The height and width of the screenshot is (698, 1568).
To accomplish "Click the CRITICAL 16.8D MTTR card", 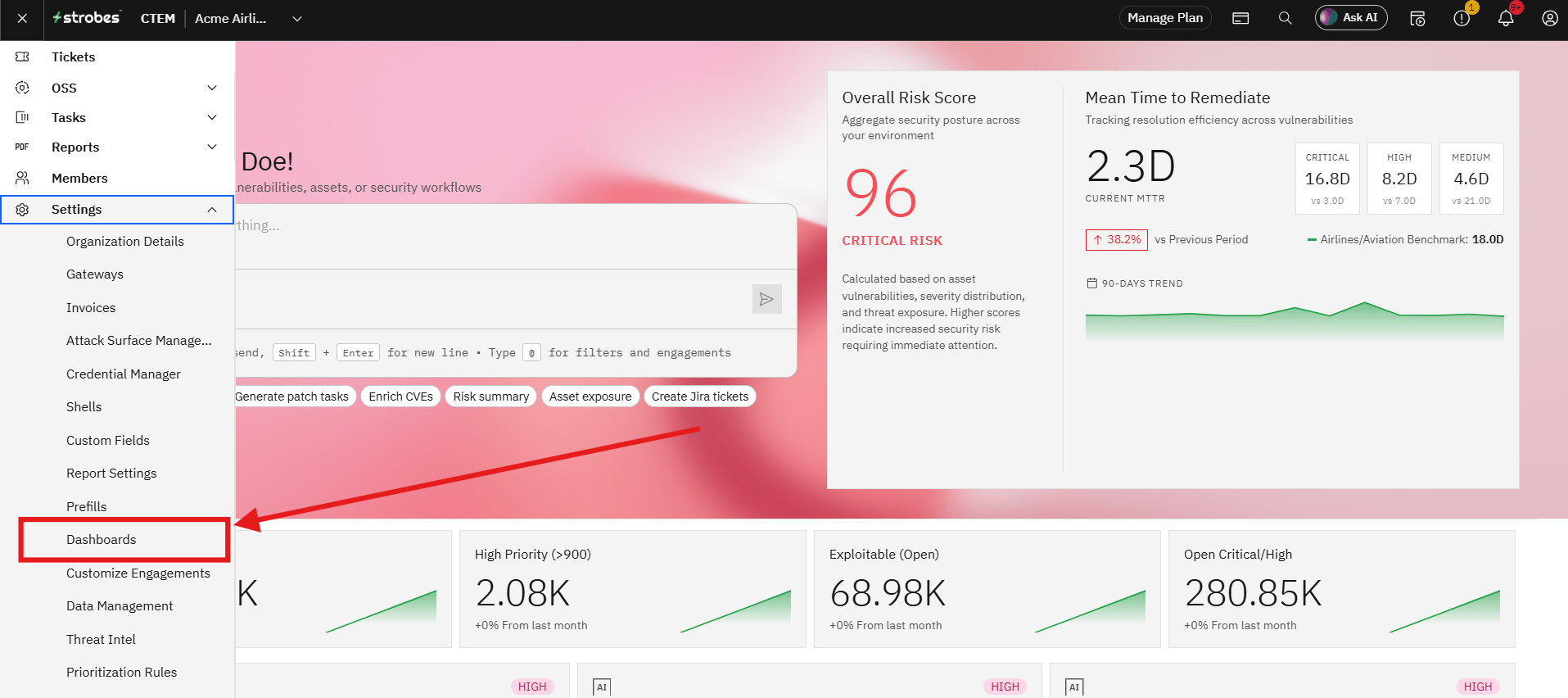I will click(1327, 179).
